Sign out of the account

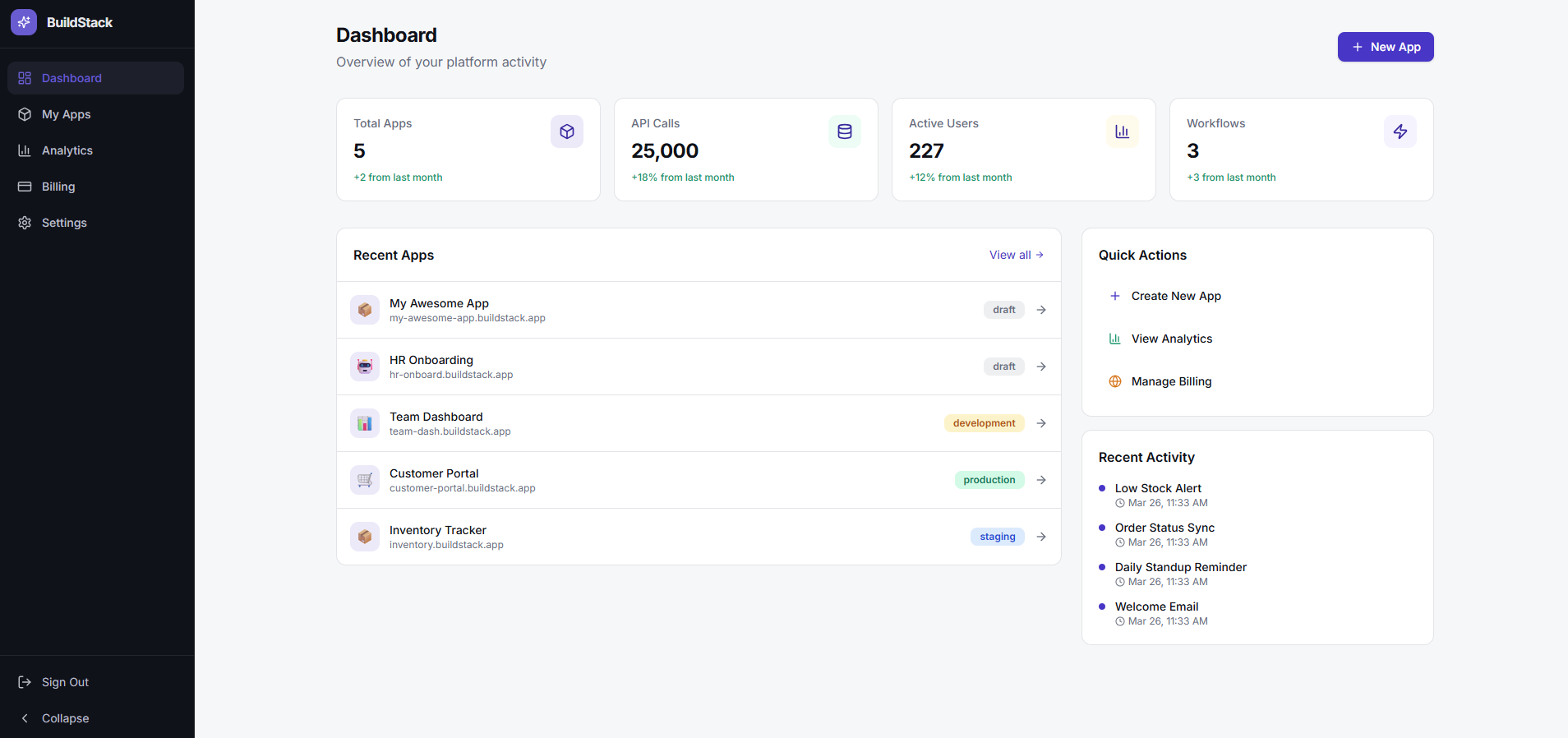click(x=95, y=682)
